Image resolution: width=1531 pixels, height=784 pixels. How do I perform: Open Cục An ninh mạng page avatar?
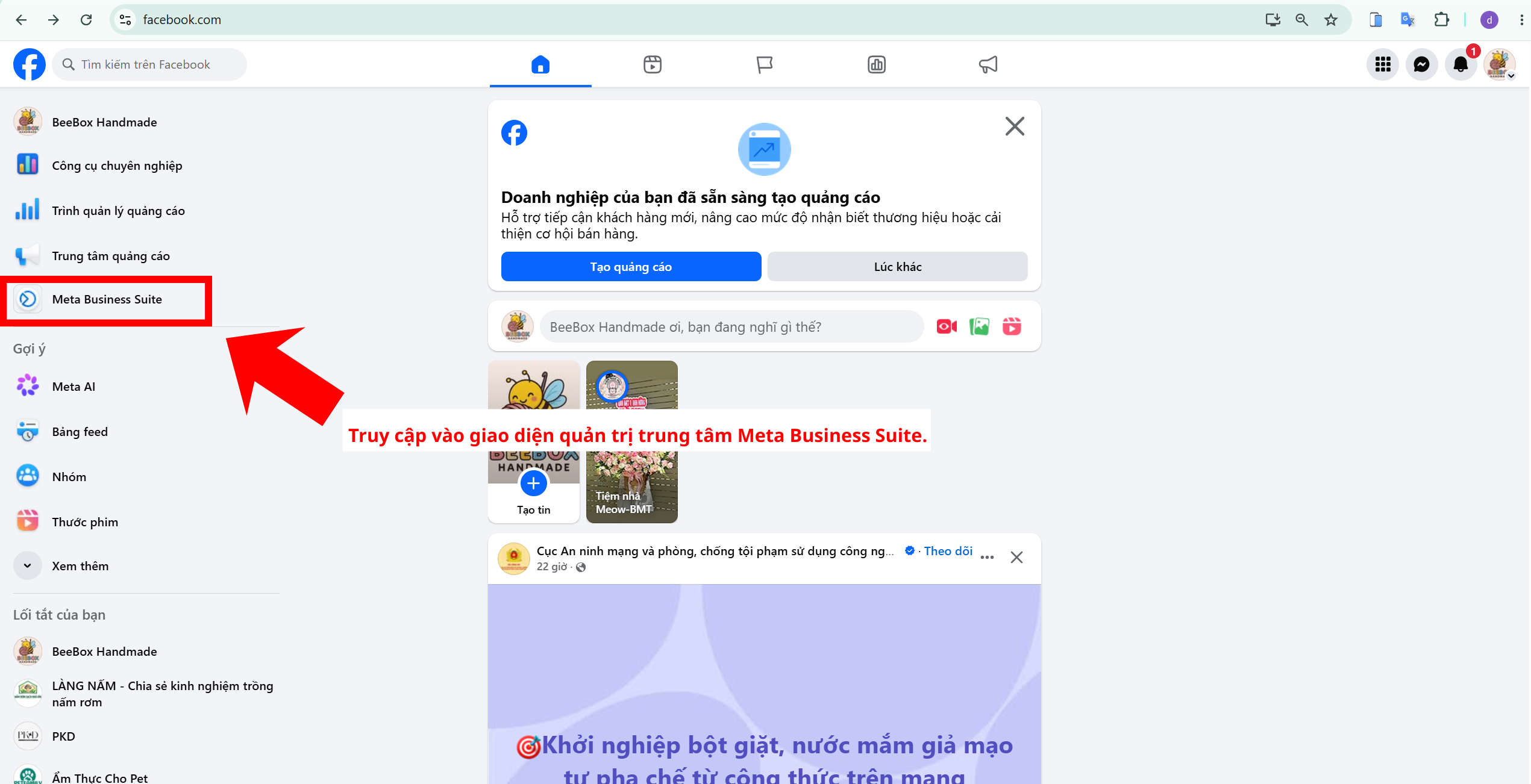pos(514,558)
